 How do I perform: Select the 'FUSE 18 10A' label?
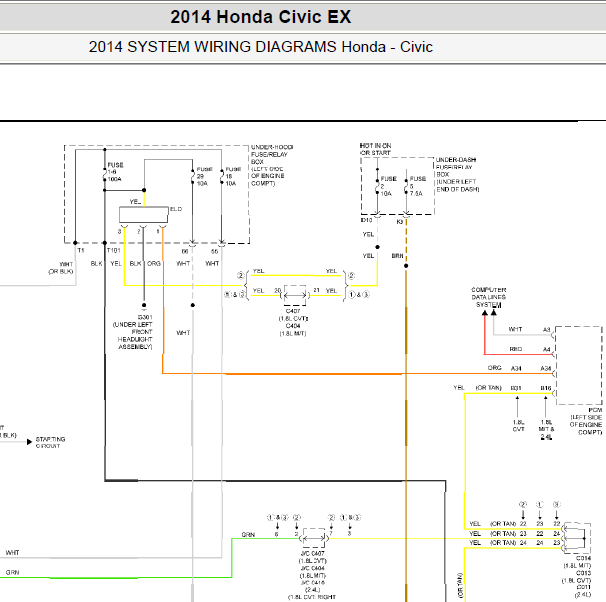(233, 176)
